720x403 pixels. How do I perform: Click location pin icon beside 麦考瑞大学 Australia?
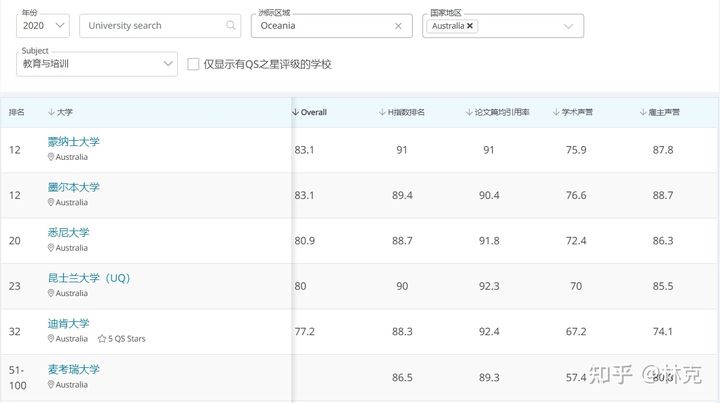[51, 385]
